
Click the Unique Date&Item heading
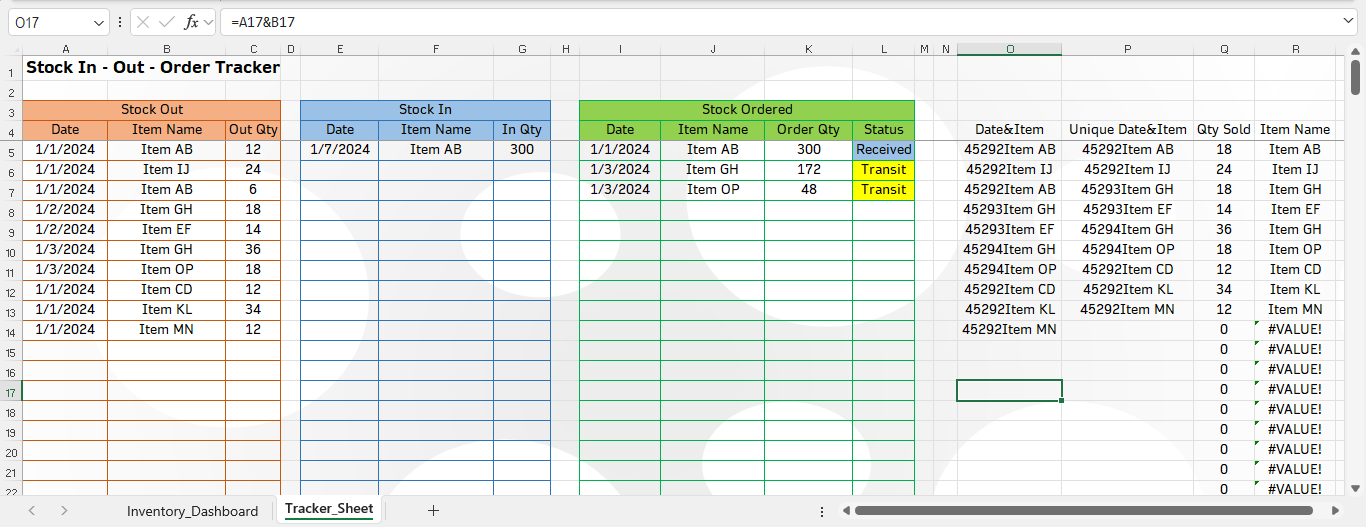[x=1127, y=130]
